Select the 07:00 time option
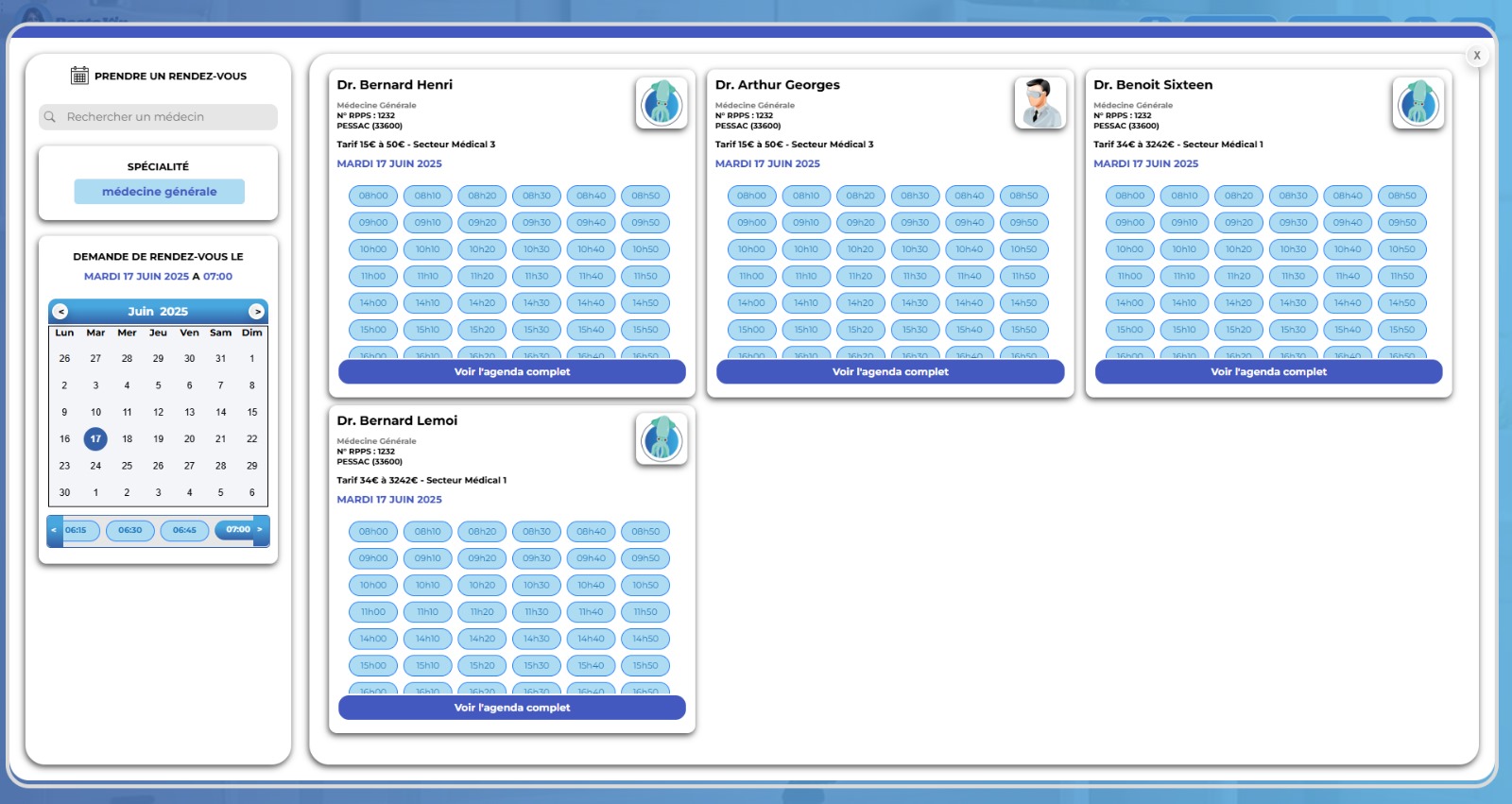 click(x=237, y=530)
